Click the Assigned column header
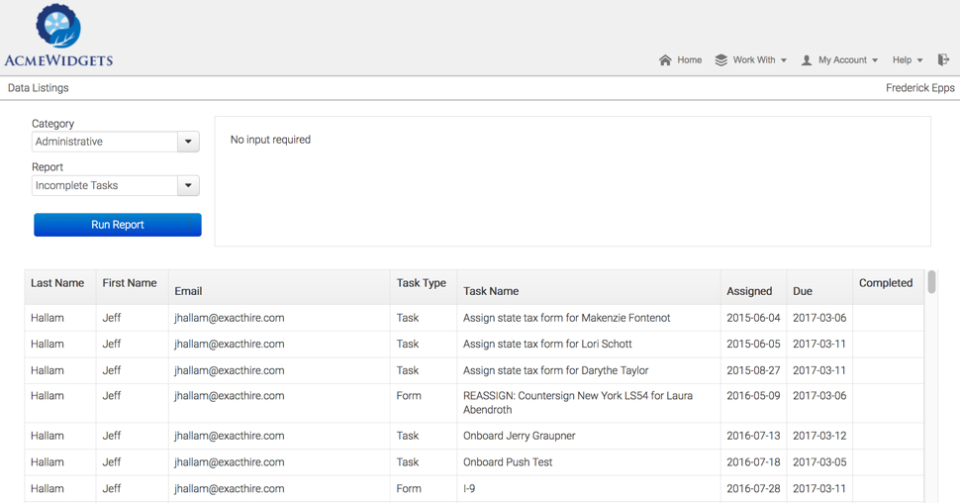960x503 pixels. pos(749,291)
